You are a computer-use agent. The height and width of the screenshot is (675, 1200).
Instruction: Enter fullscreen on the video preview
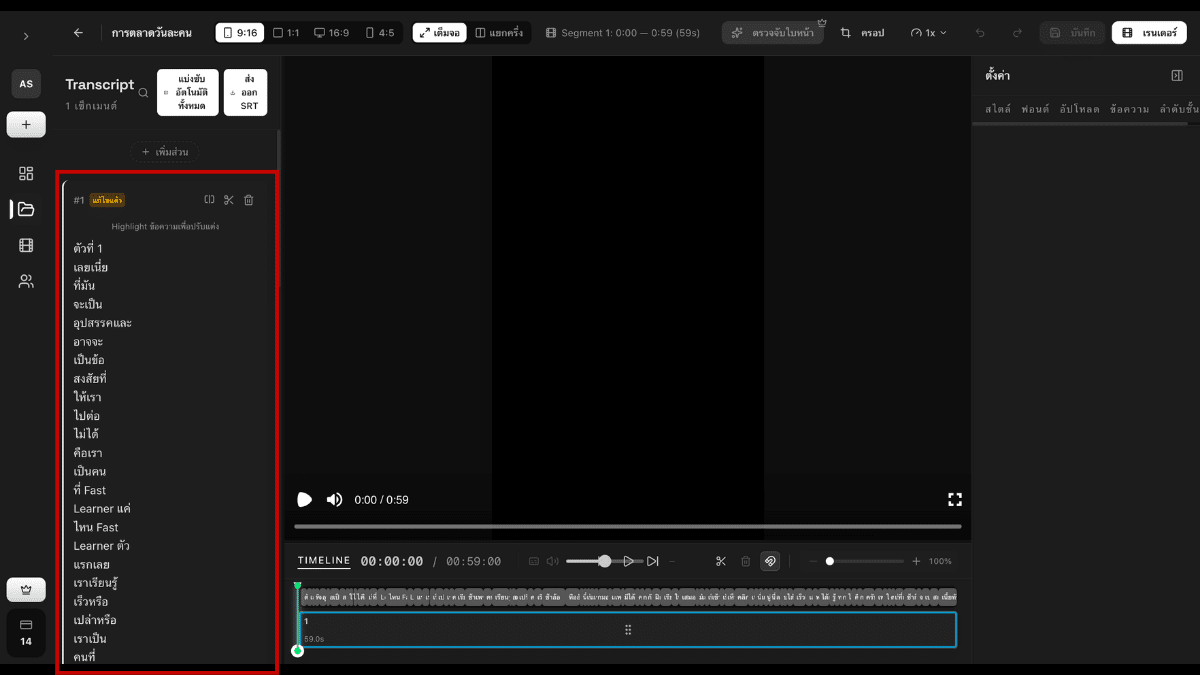[x=954, y=499]
